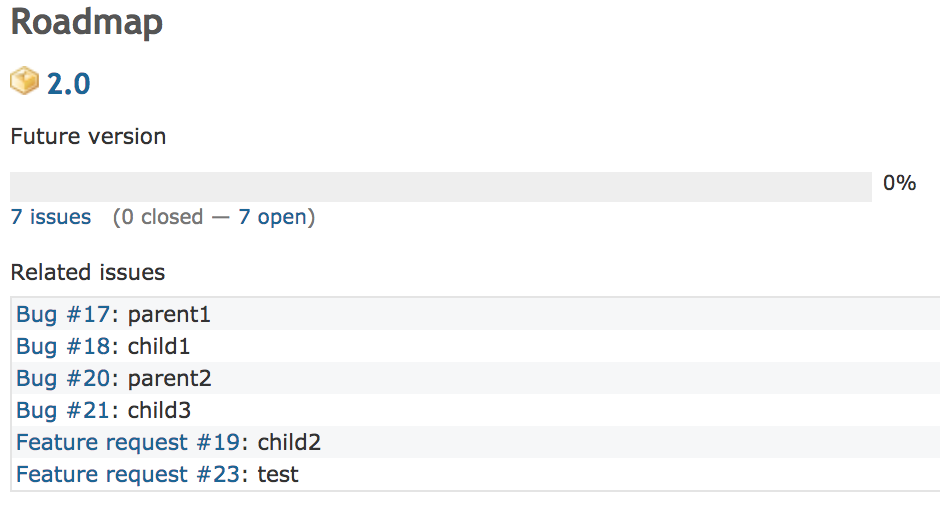The image size is (940, 510).
Task: Open Bug #20 parent2
Action: point(63,378)
